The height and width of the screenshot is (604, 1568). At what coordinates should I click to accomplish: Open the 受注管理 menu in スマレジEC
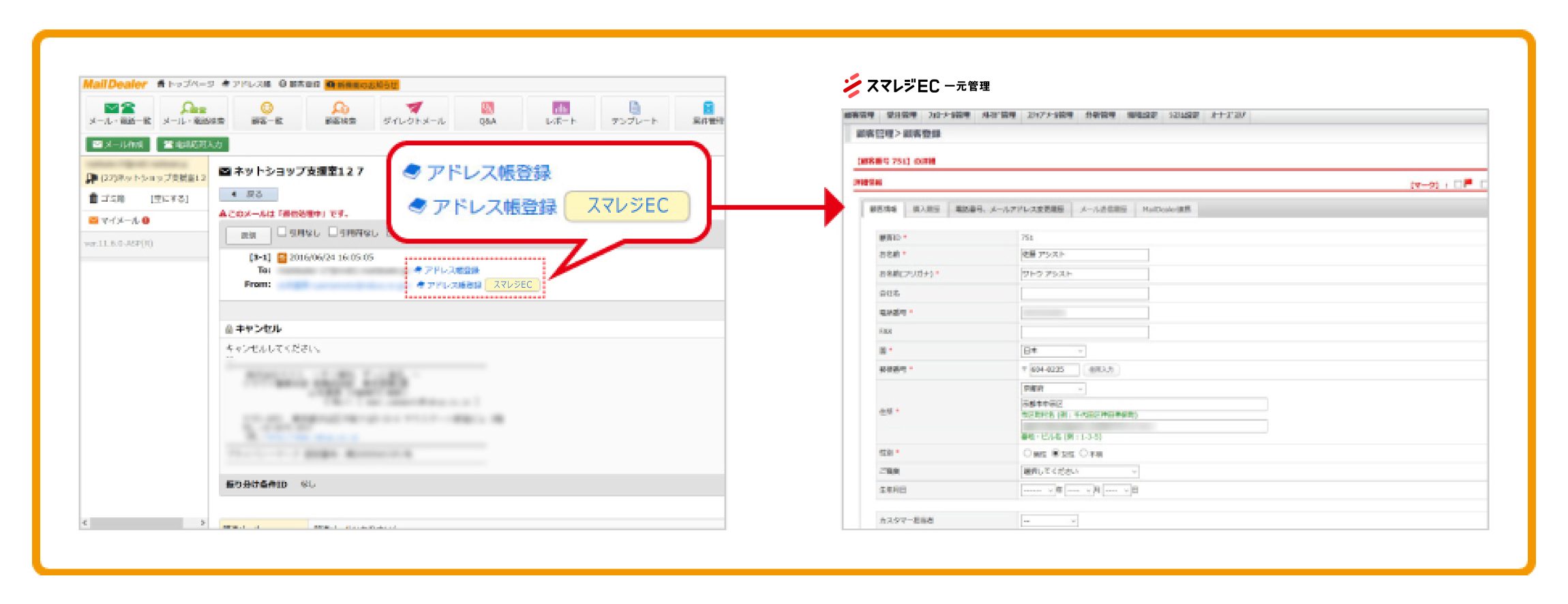[x=901, y=115]
